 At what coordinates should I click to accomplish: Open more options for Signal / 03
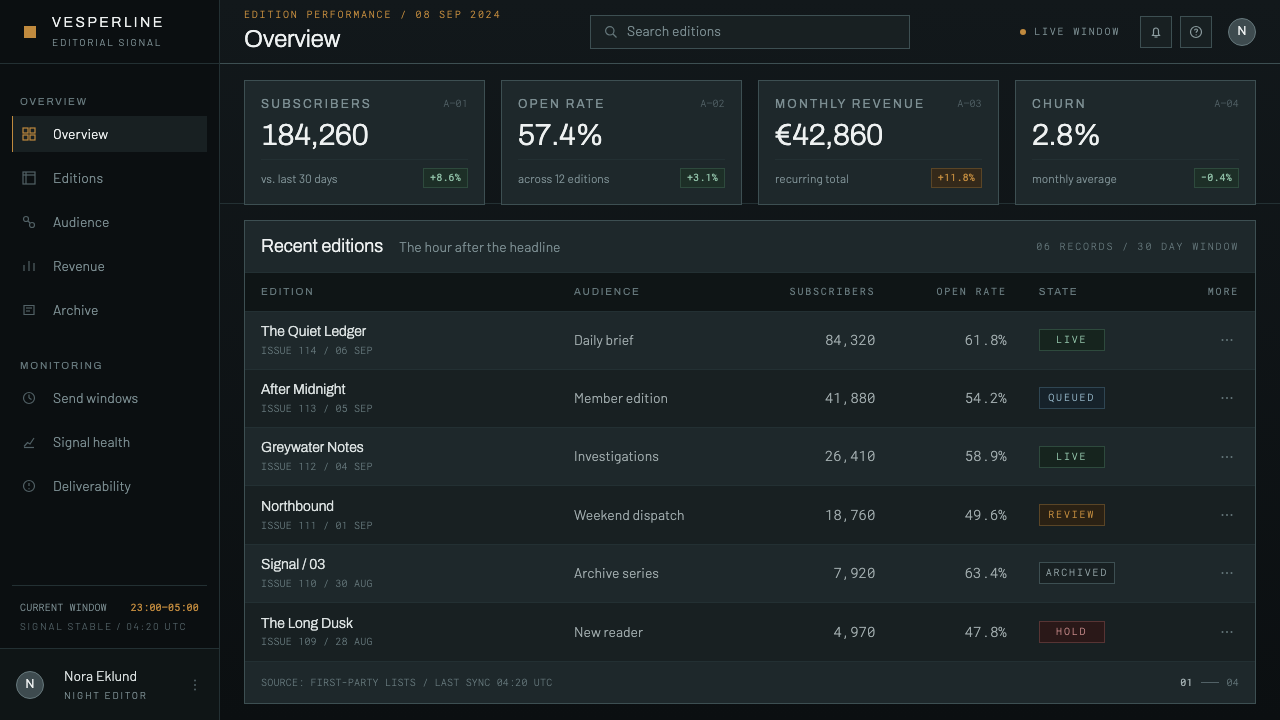coord(1227,573)
